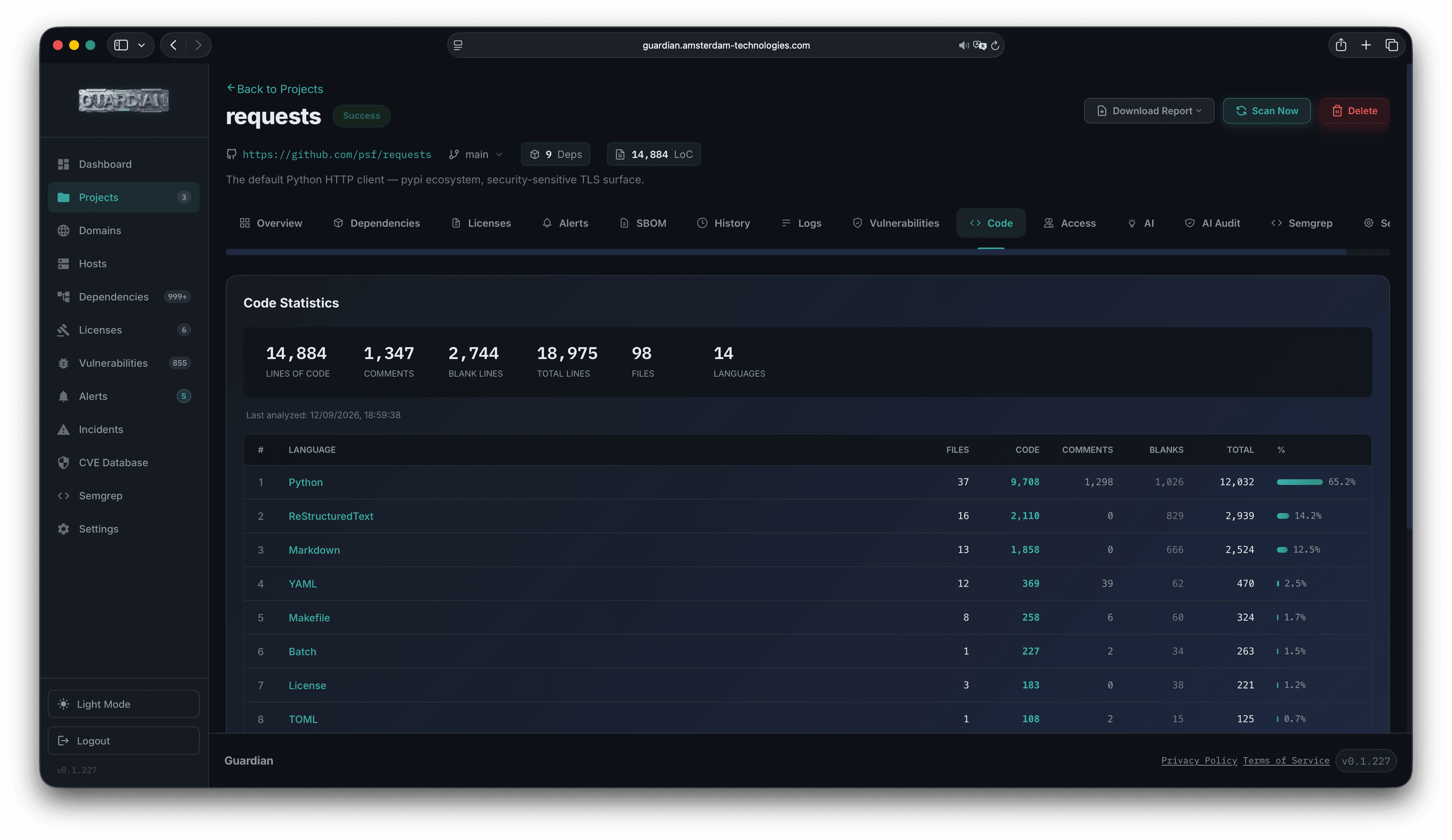Viewport: 1452px width, 840px height.
Task: Open the History tab
Action: 723,223
